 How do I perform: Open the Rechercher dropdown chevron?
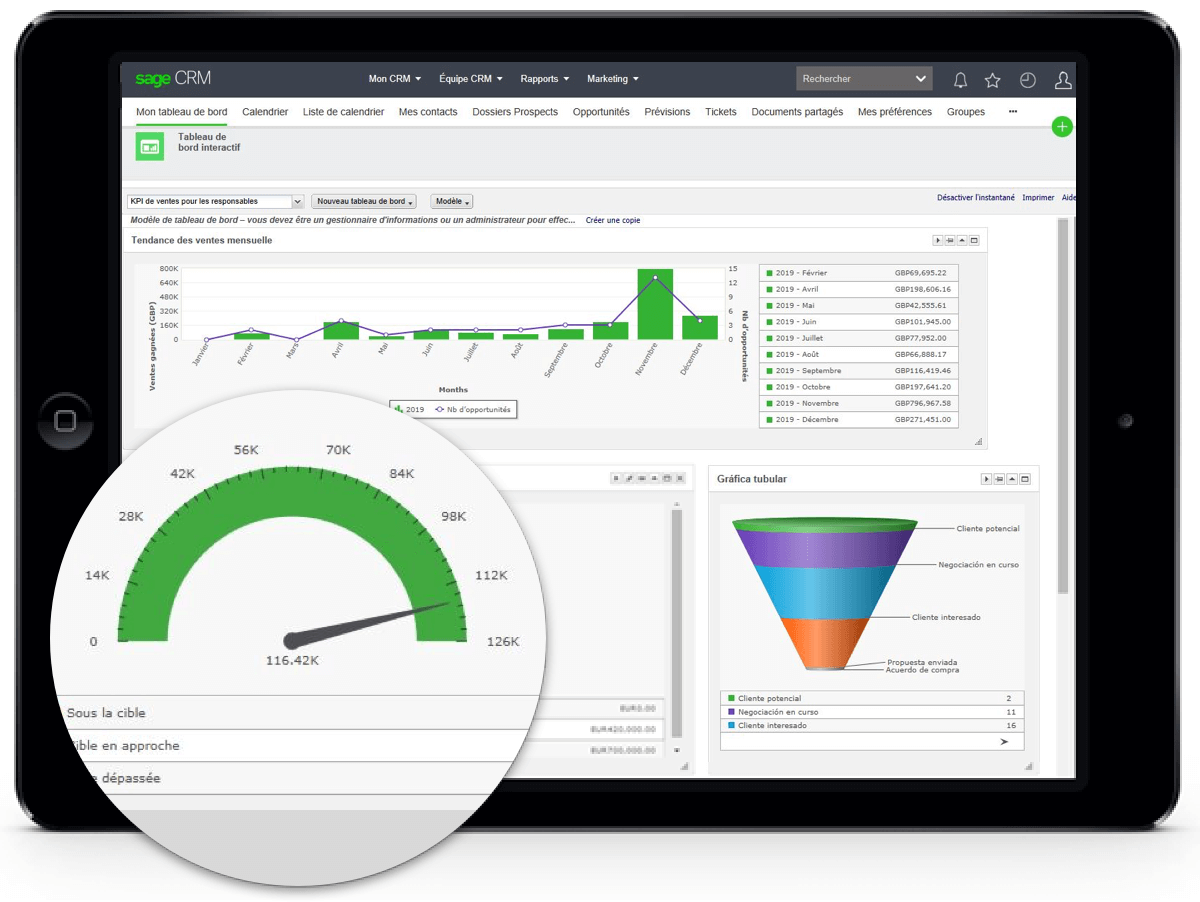coord(921,79)
